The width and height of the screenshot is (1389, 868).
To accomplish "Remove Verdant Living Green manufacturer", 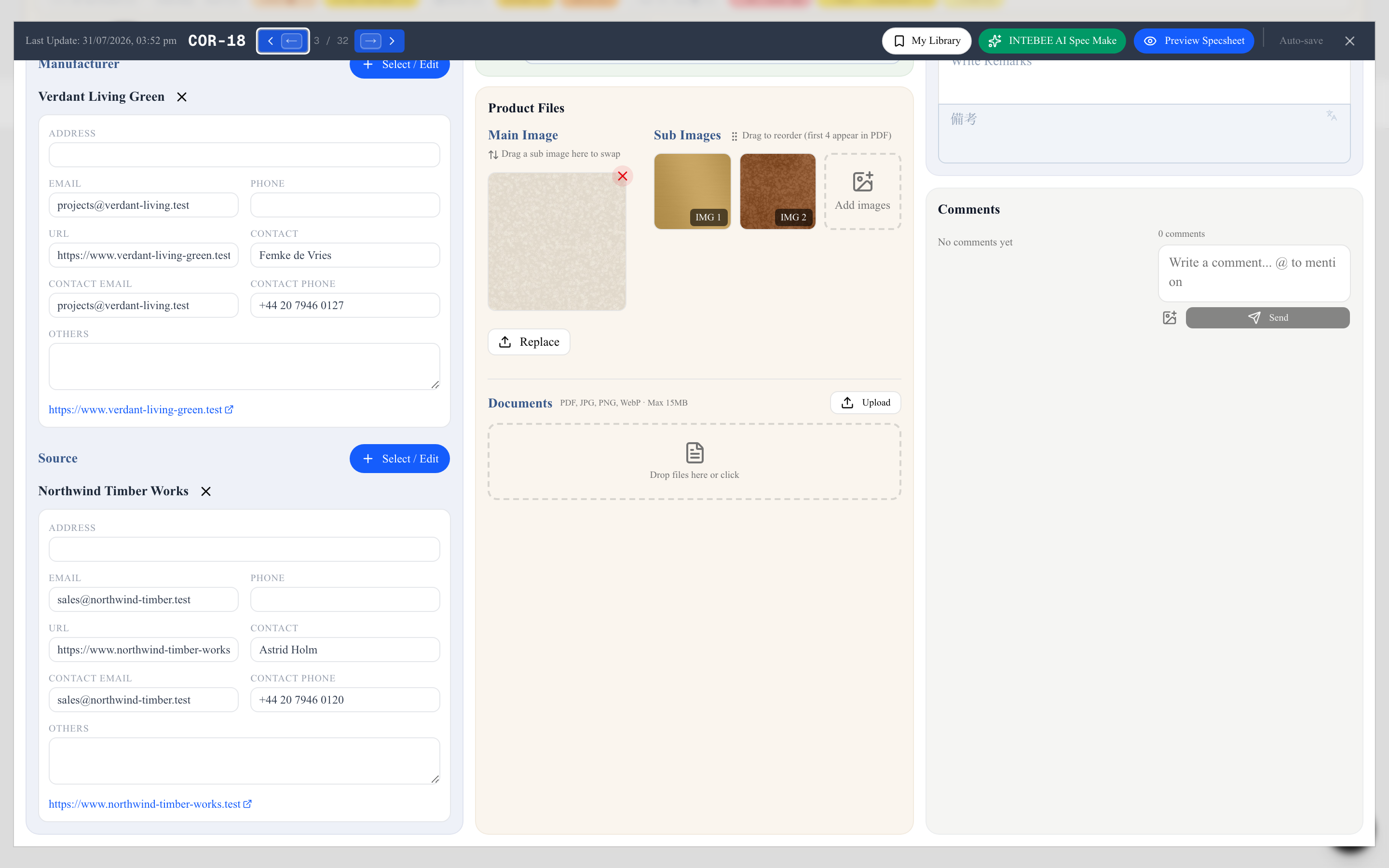I will coord(182,97).
